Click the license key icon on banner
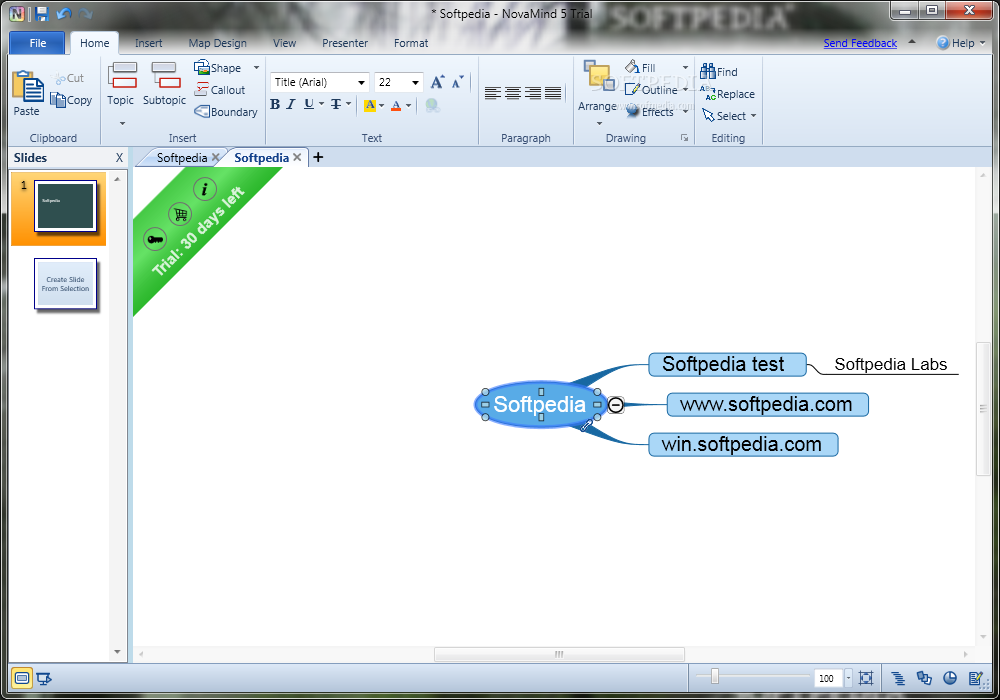Image resolution: width=1000 pixels, height=700 pixels. pos(155,239)
